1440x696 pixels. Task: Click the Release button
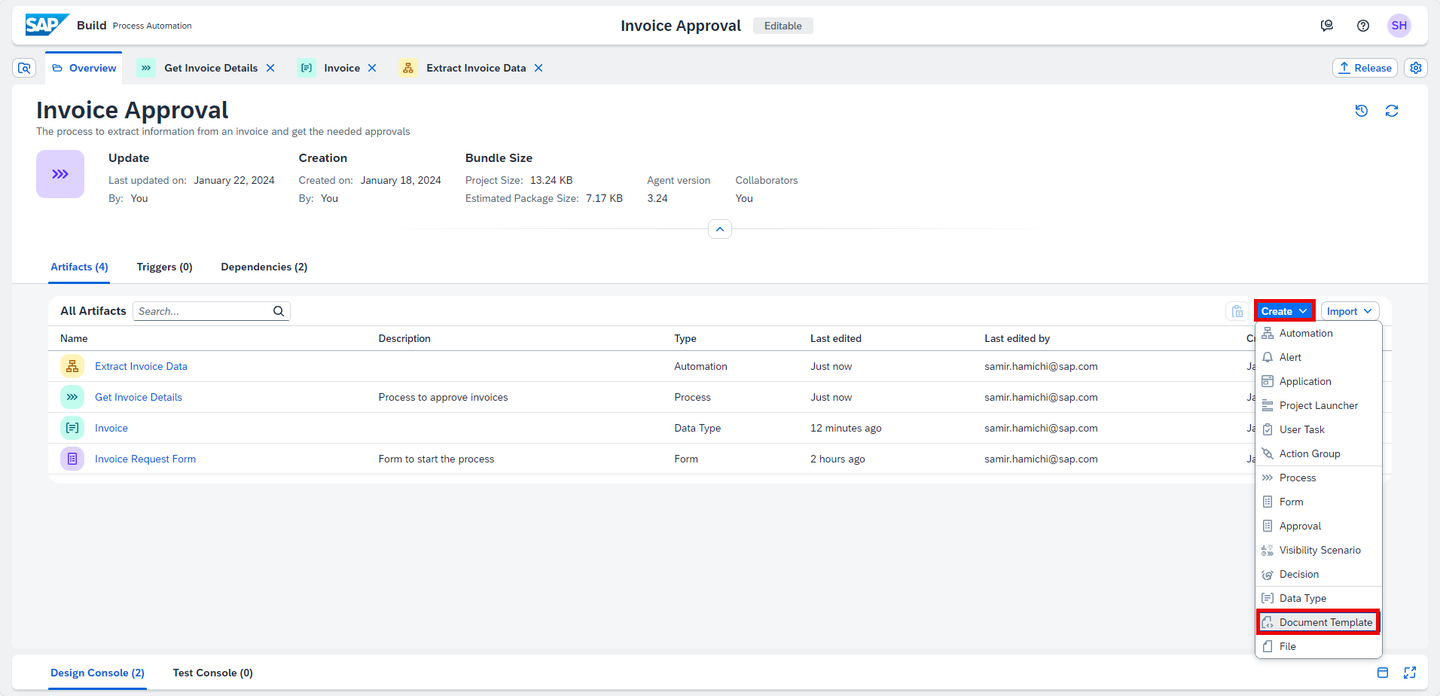pyautogui.click(x=1364, y=68)
